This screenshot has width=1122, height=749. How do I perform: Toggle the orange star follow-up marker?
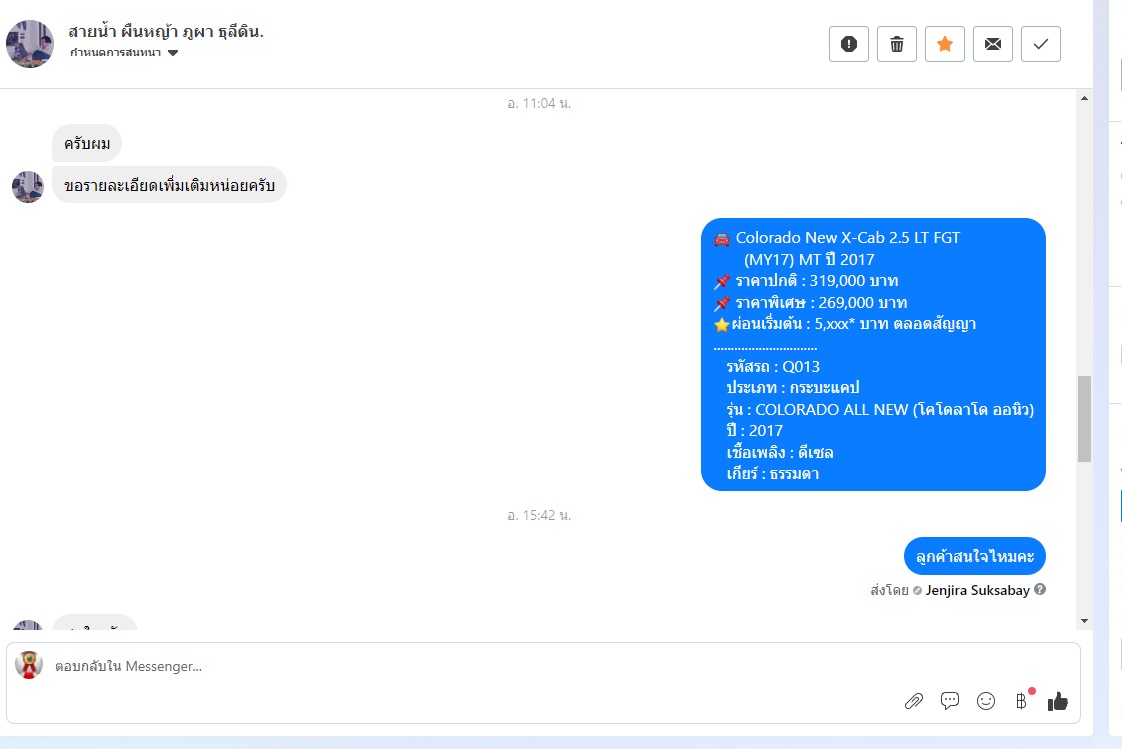point(945,44)
